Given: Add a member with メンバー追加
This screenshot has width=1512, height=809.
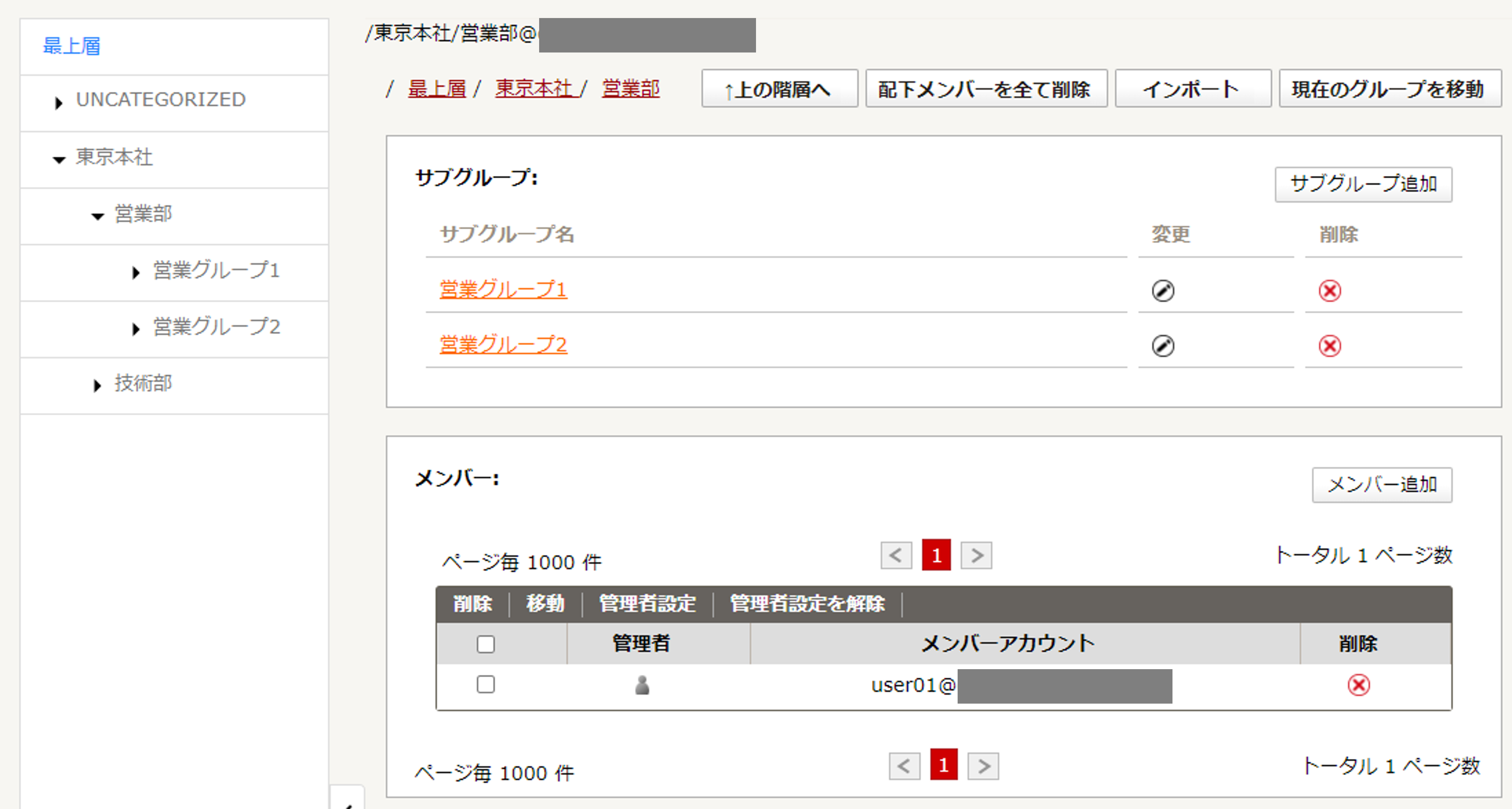Looking at the screenshot, I should pyautogui.click(x=1382, y=484).
